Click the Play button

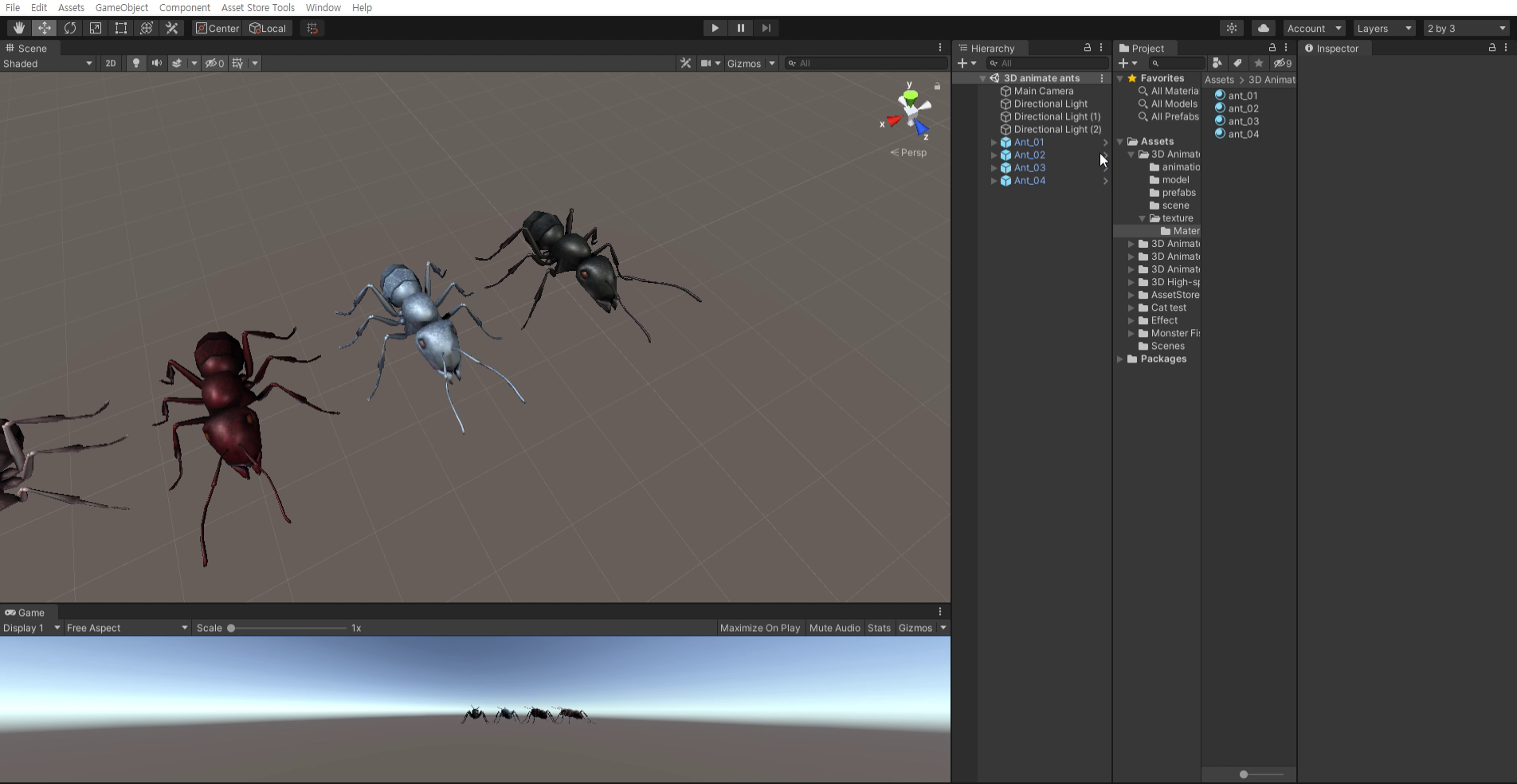(715, 28)
